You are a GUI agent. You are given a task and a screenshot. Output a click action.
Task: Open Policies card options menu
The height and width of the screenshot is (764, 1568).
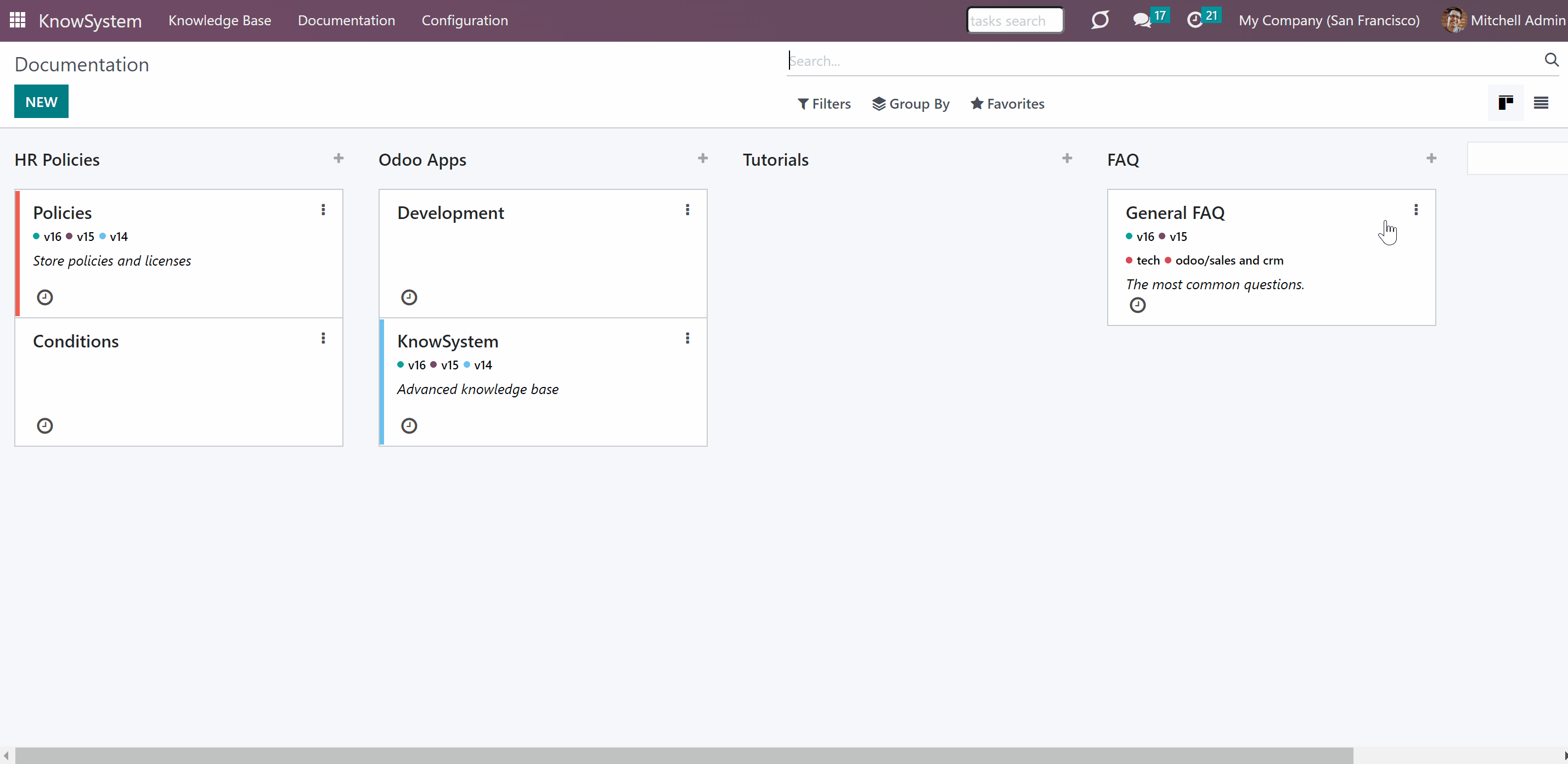pyautogui.click(x=323, y=210)
